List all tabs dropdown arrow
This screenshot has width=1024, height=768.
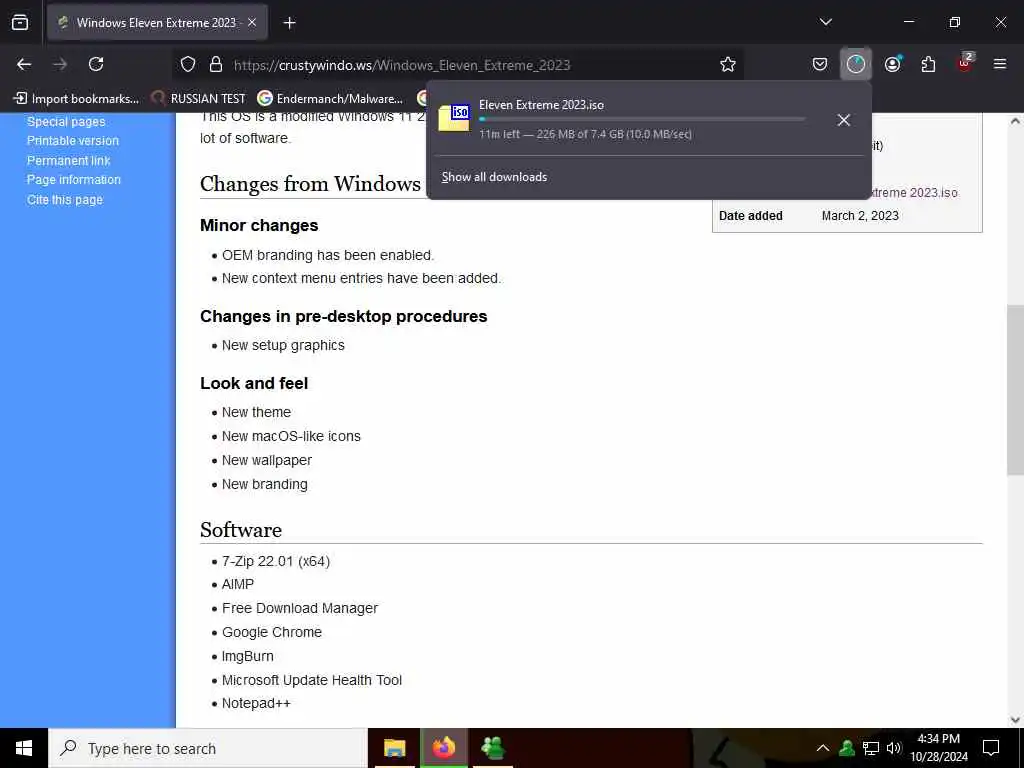(x=825, y=22)
